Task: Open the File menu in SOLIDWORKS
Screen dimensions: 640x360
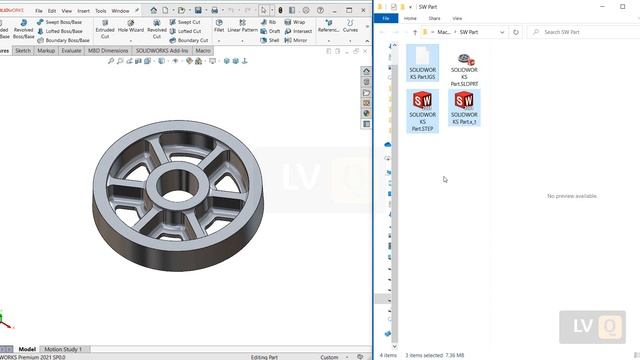Action: coord(39,11)
